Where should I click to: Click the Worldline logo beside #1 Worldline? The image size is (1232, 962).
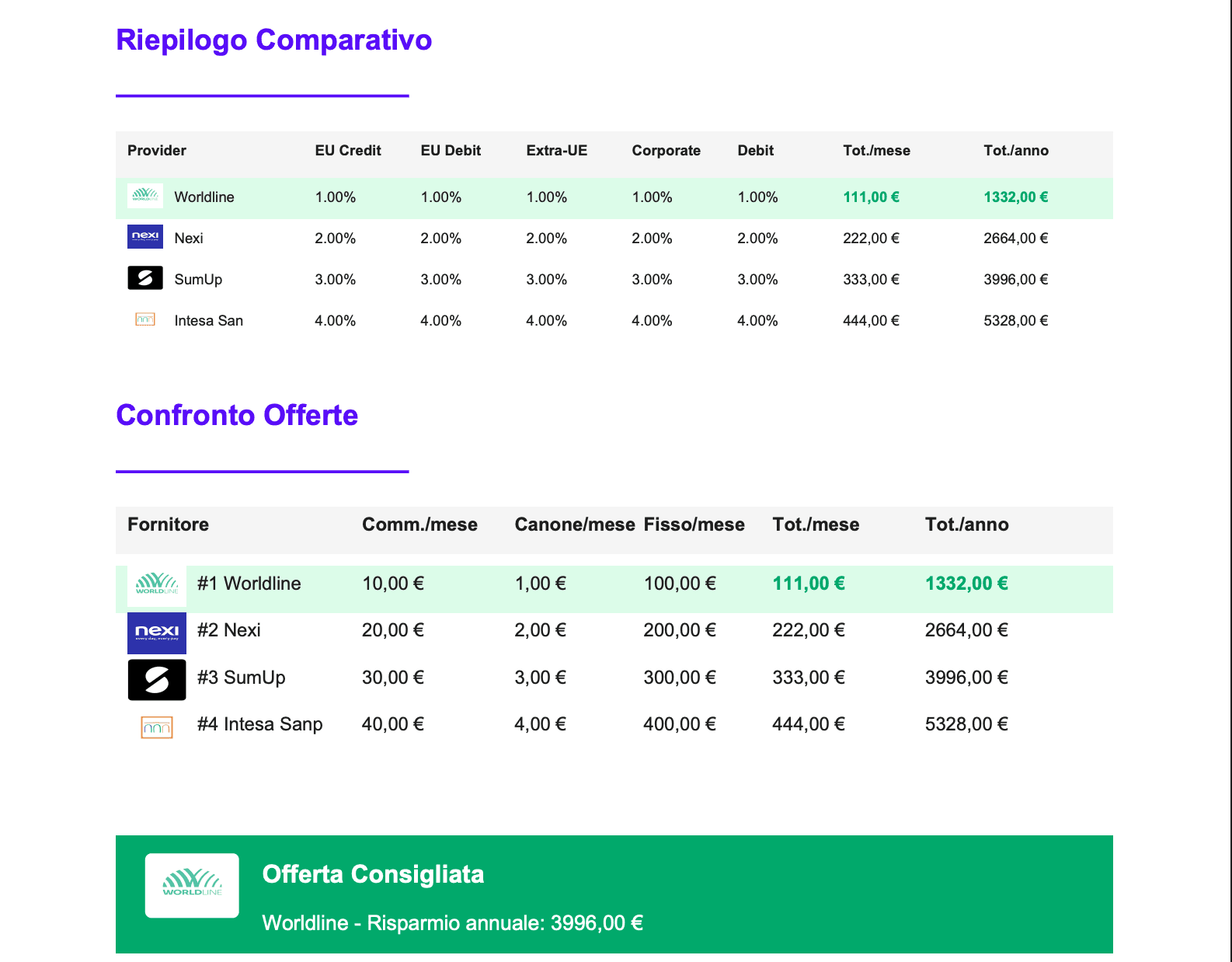tap(157, 584)
